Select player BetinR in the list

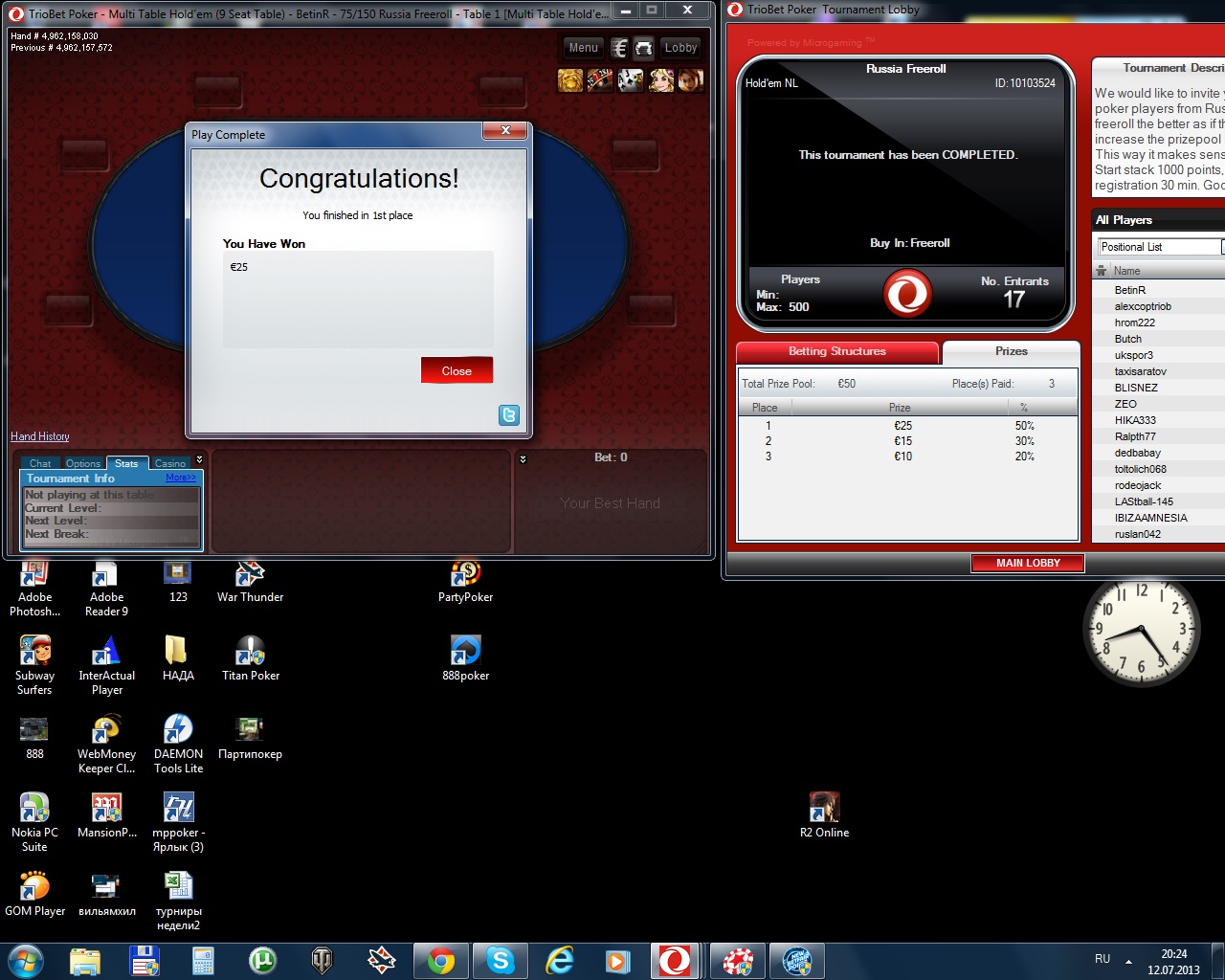tap(1130, 290)
